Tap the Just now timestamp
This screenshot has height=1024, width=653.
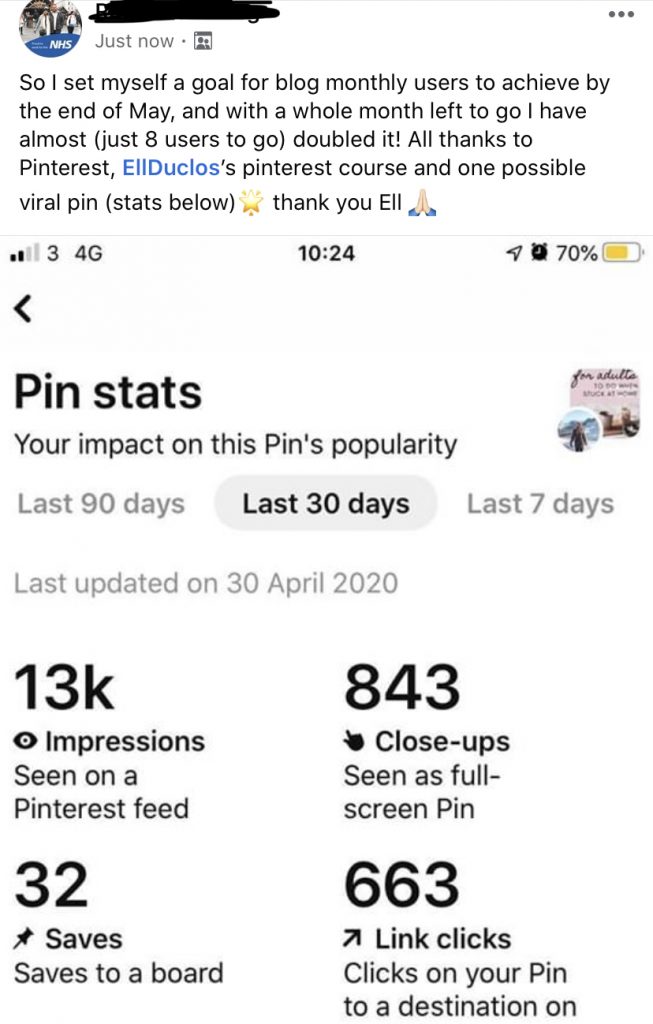(135, 41)
